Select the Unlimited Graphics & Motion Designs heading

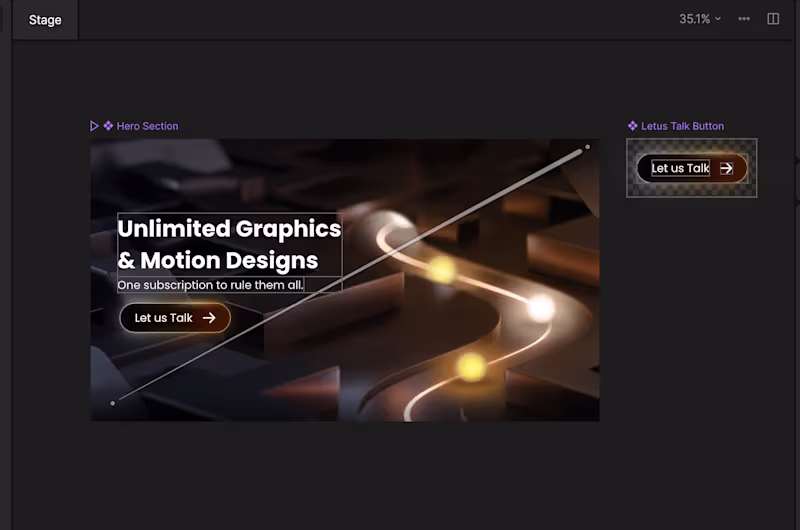click(230, 244)
